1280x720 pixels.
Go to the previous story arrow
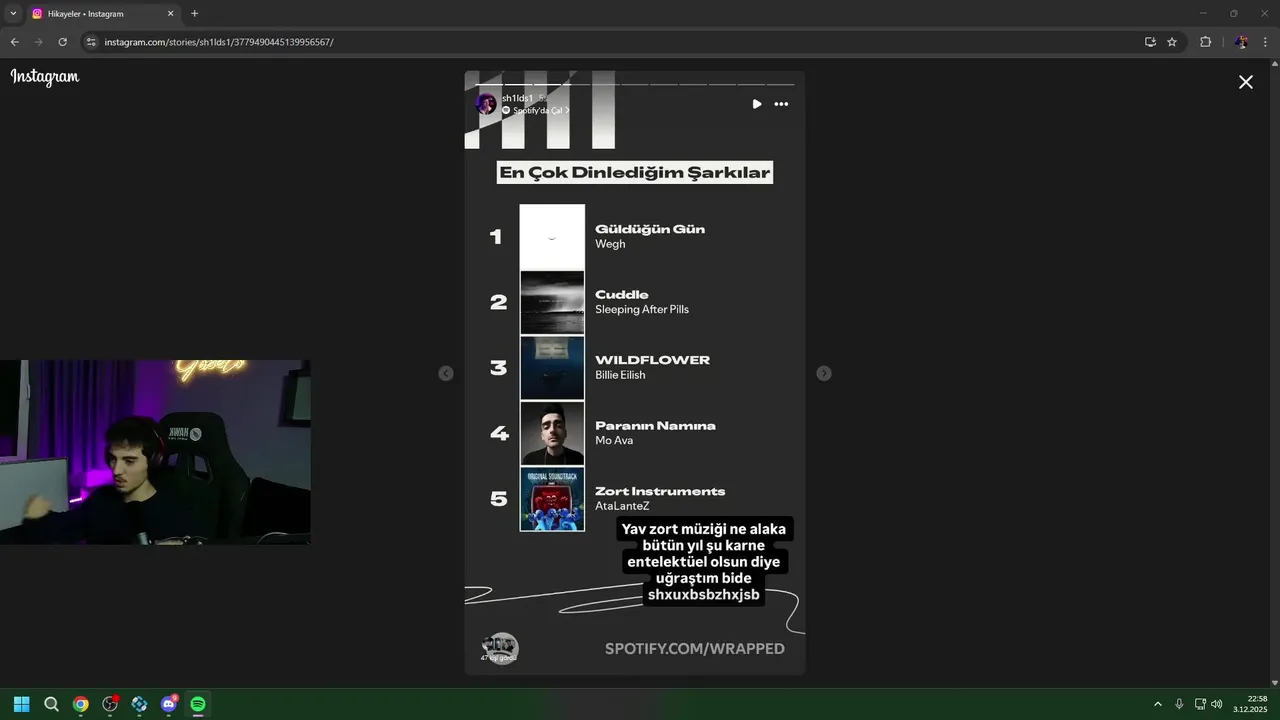[446, 373]
